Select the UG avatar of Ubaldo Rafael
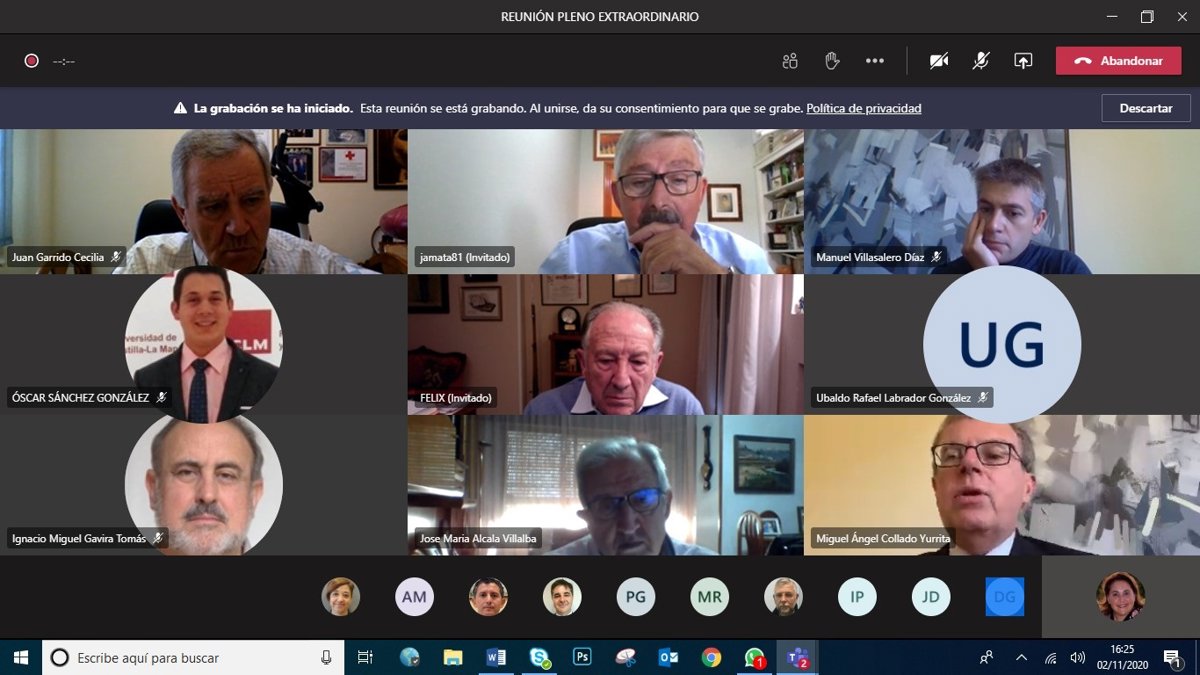The image size is (1200, 675). point(1001,344)
